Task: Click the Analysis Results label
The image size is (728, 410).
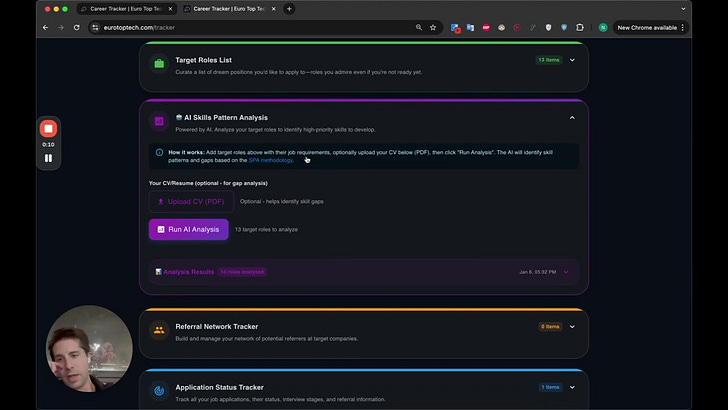Action: [x=188, y=272]
